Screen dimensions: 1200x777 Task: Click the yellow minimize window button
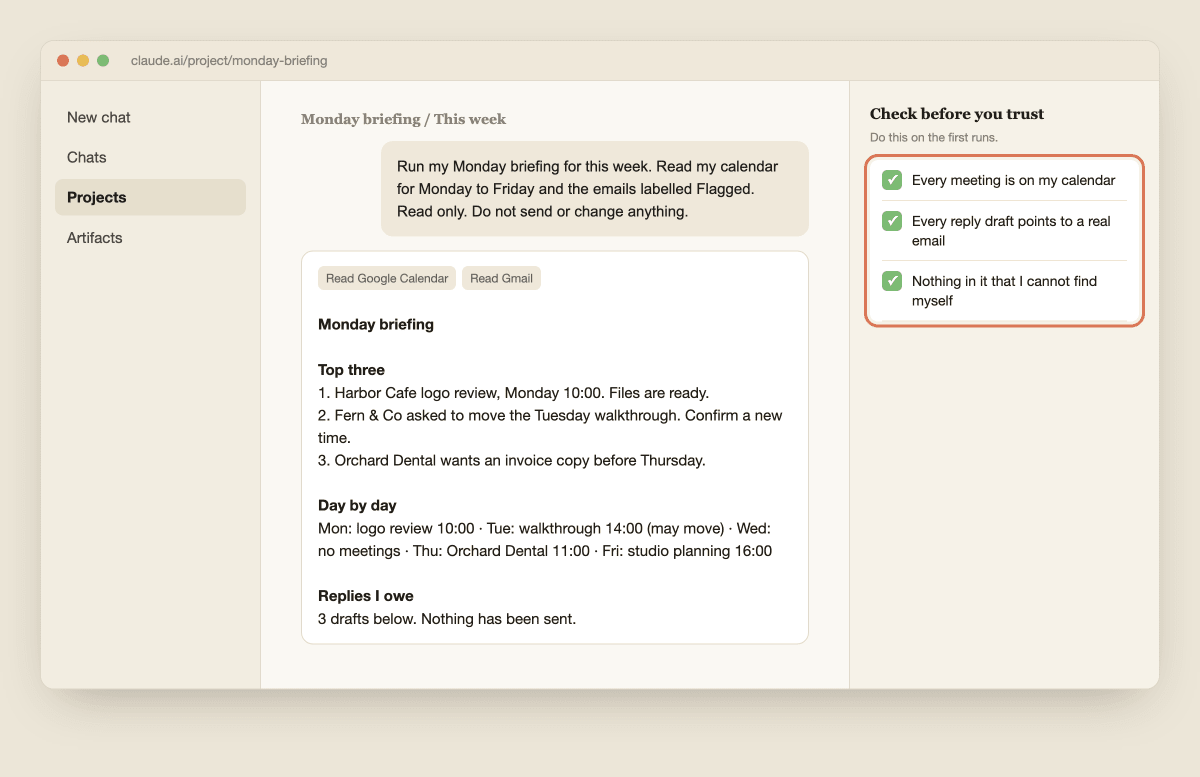coord(83,61)
